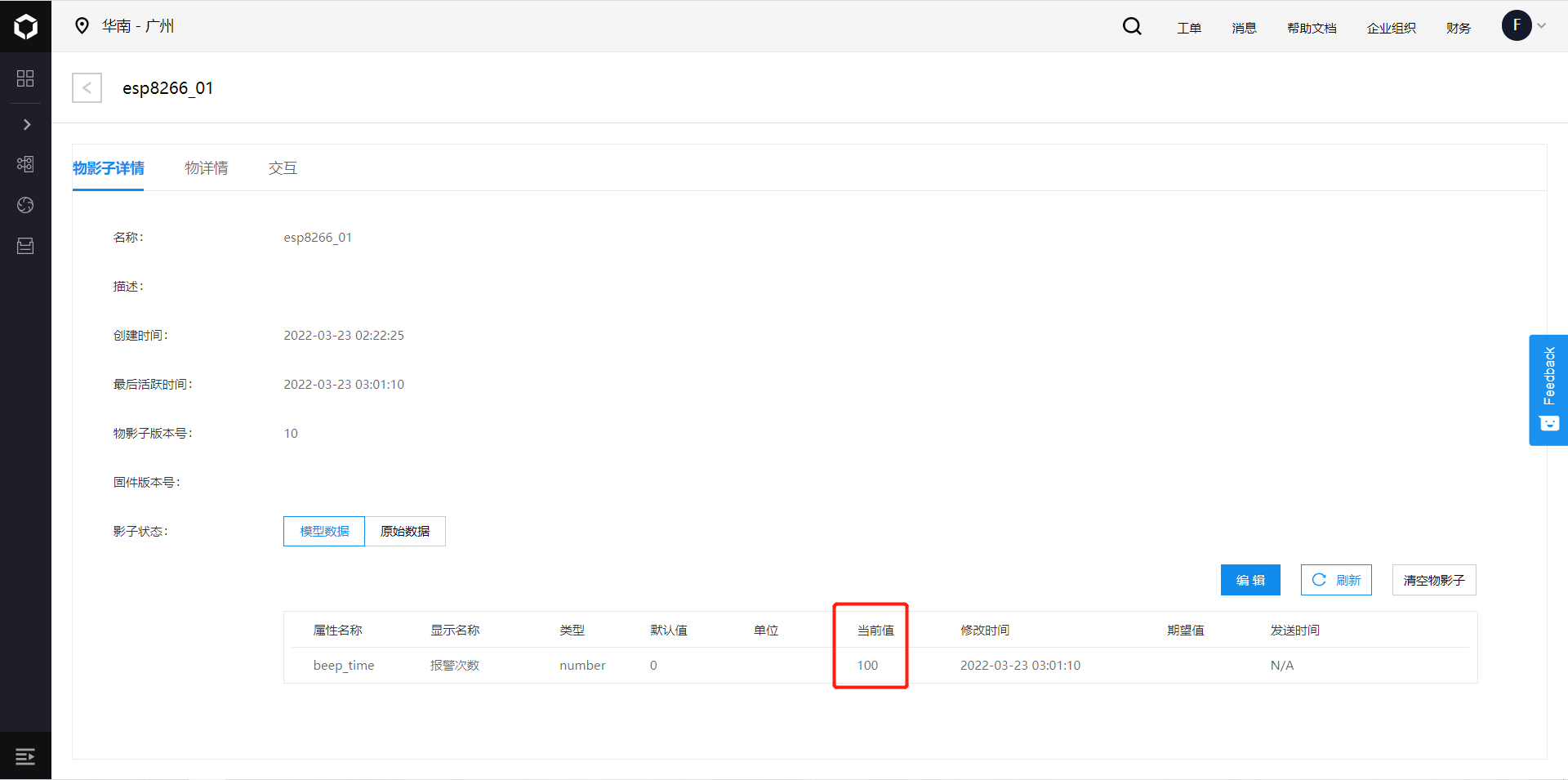Click the workflow/nodes icon in left sidebar

tap(25, 164)
